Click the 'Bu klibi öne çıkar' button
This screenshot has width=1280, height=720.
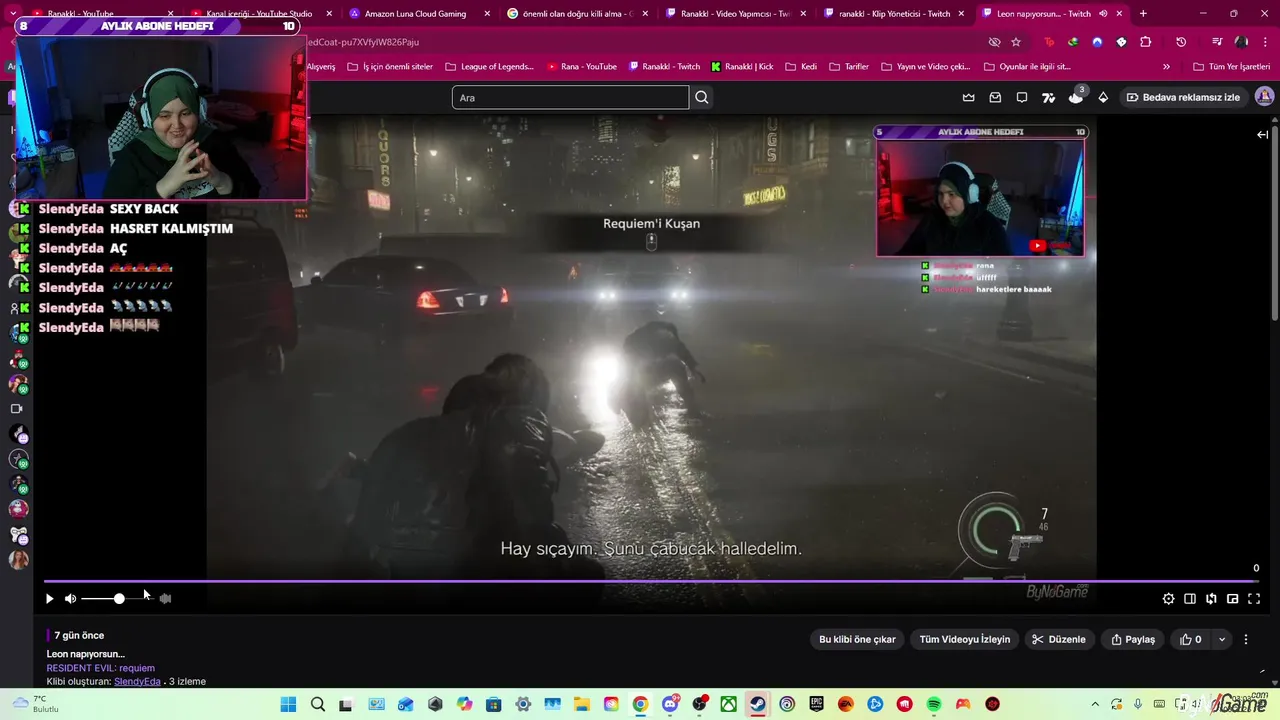[x=857, y=639]
